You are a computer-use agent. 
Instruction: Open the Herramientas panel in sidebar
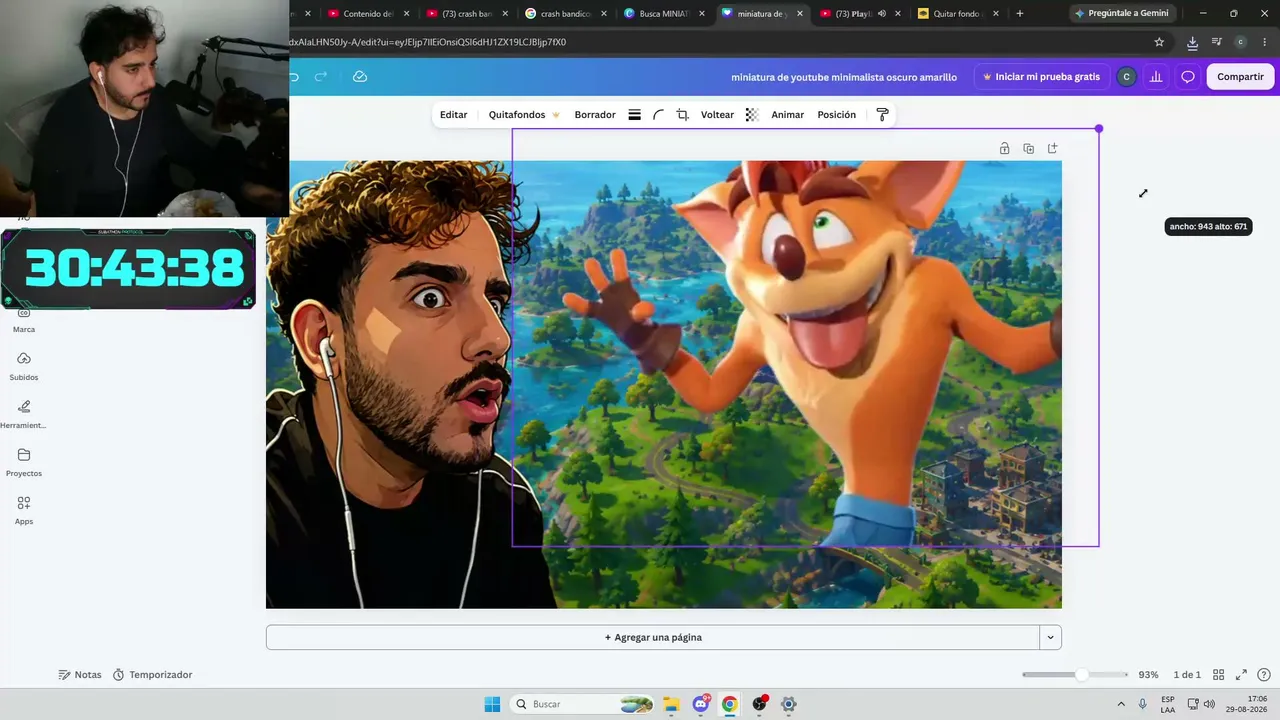[24, 414]
